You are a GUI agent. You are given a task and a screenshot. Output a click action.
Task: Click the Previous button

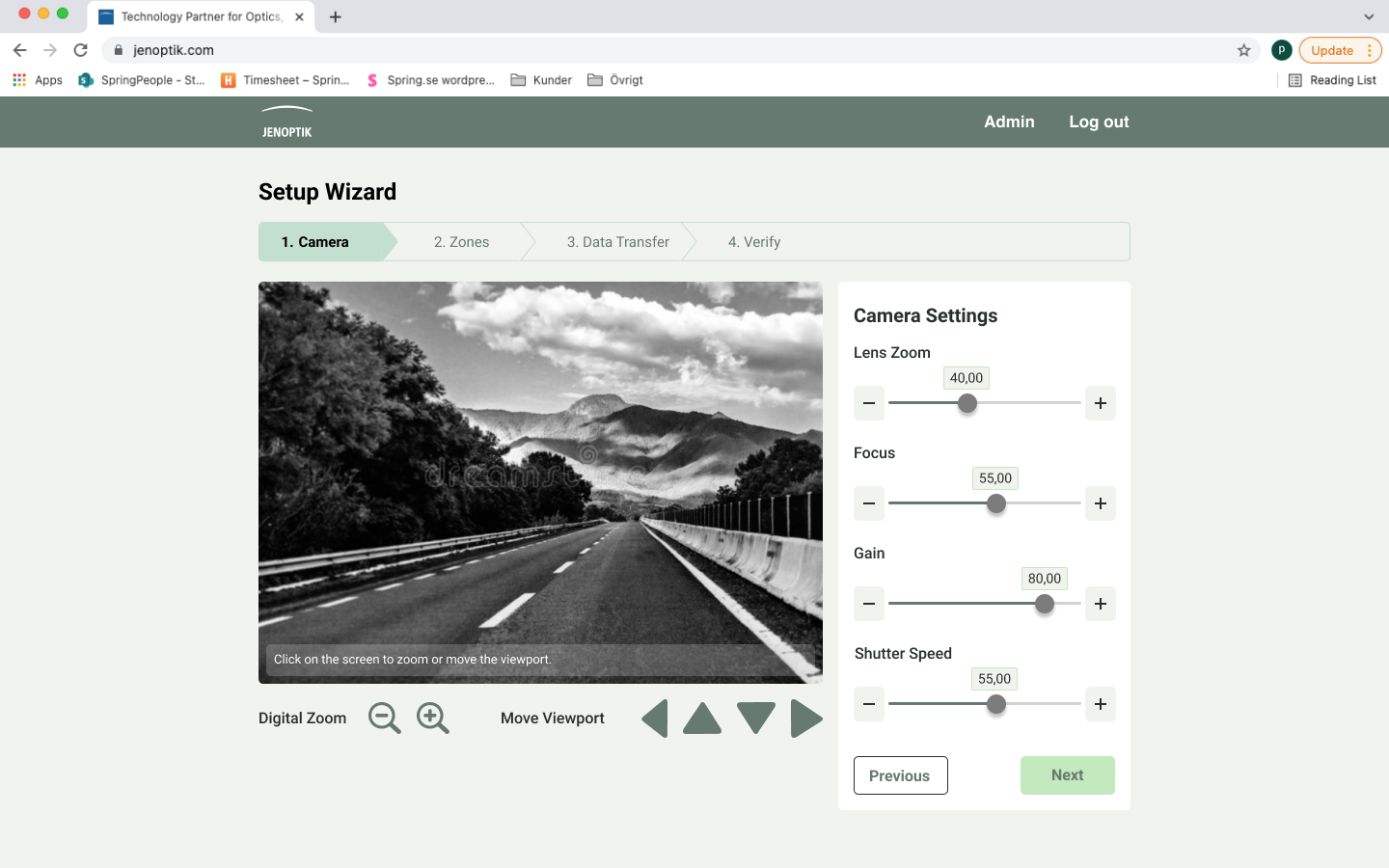click(x=901, y=775)
